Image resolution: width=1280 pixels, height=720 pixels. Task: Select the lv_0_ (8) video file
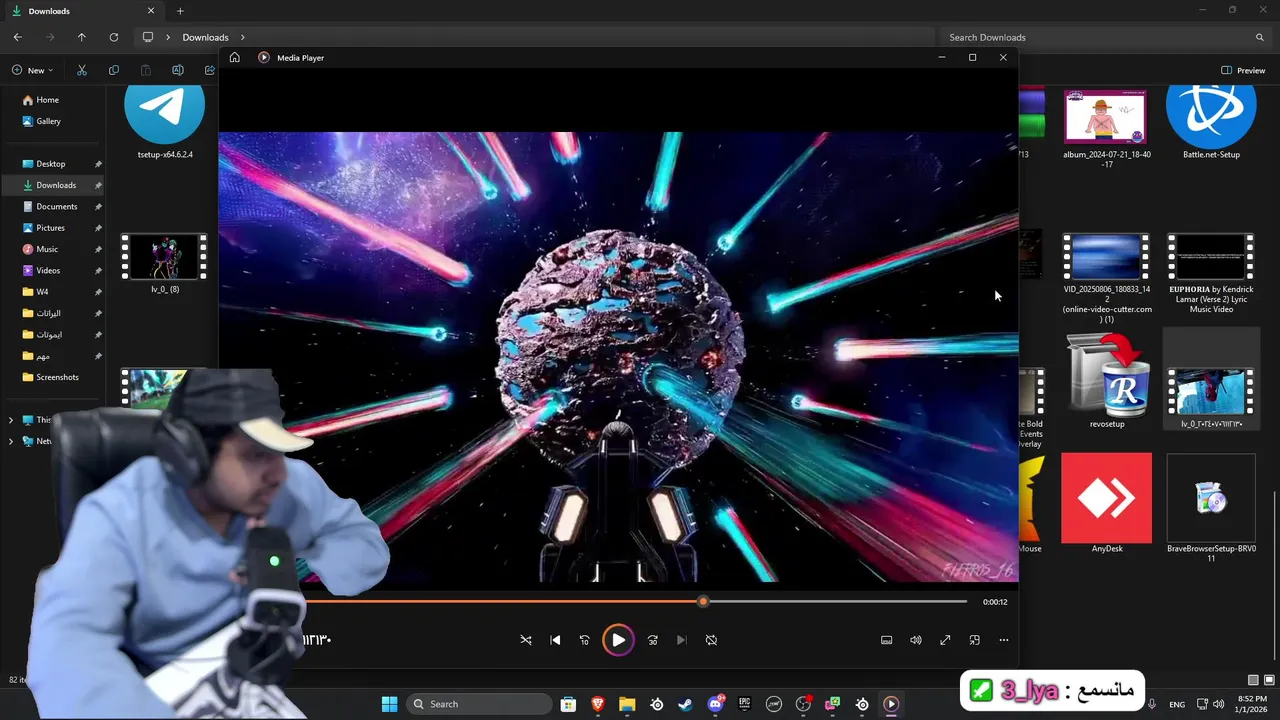coord(165,264)
